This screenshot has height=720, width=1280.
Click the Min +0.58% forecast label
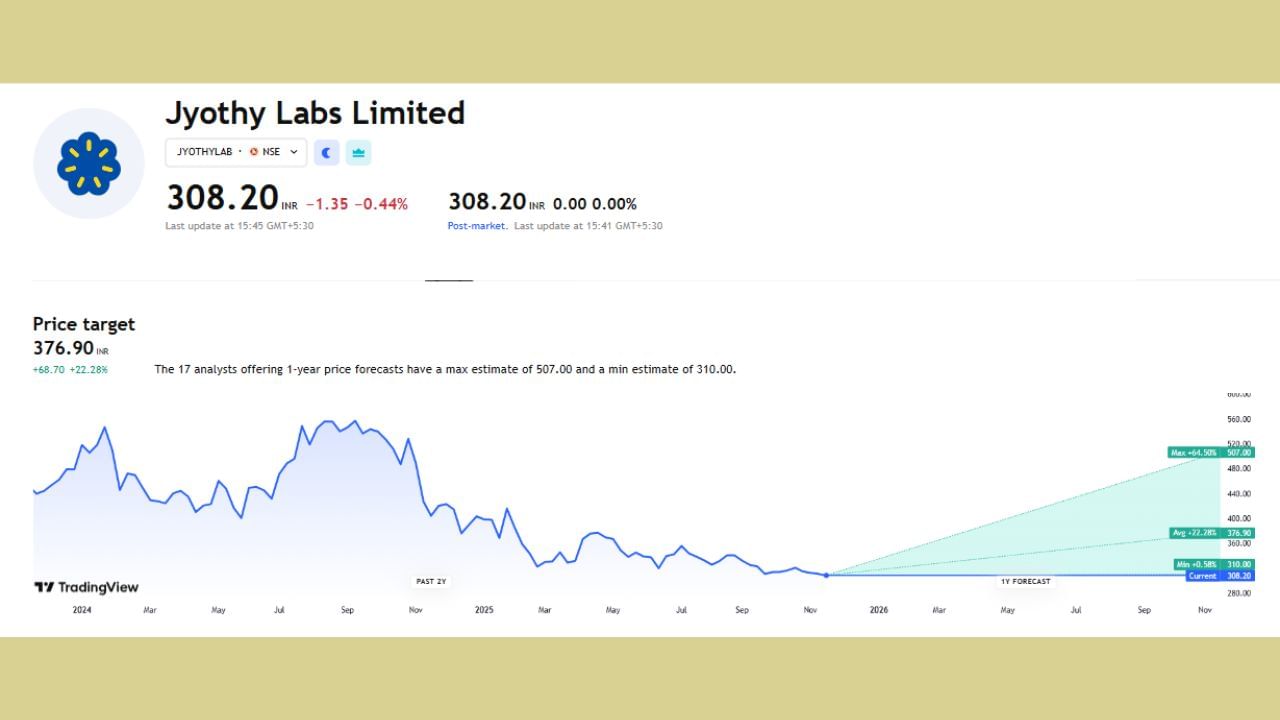1195,565
